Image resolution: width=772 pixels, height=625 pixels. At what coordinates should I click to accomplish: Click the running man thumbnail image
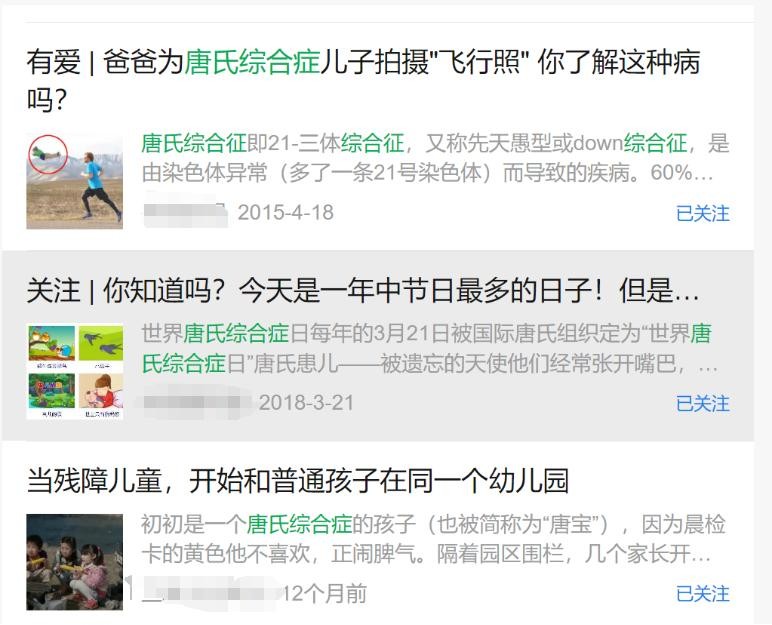point(74,182)
